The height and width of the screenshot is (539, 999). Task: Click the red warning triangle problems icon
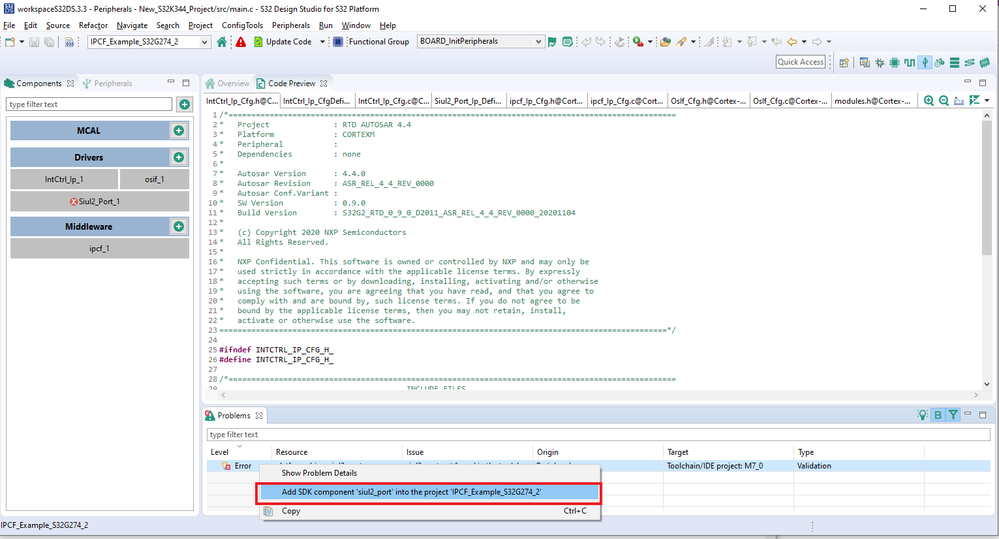pyautogui.click(x=241, y=42)
